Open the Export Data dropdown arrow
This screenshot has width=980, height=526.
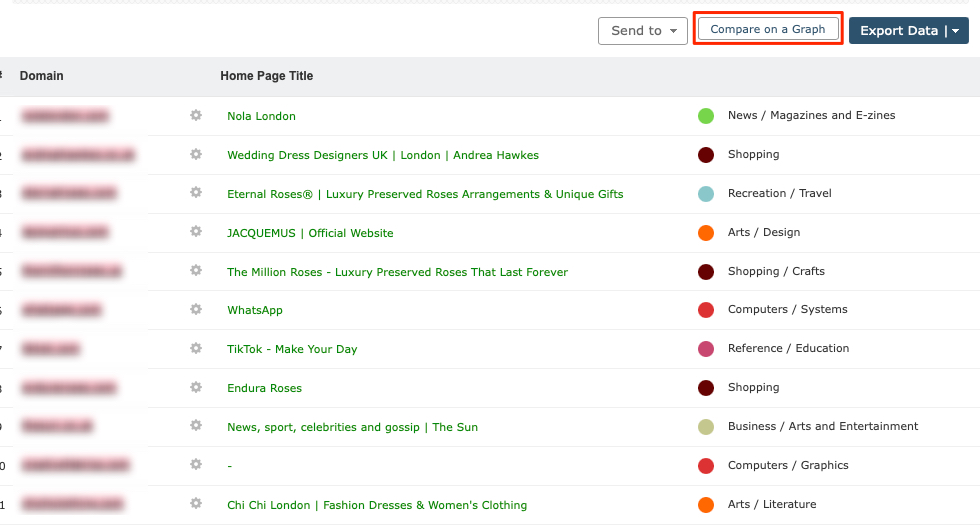[x=956, y=31]
